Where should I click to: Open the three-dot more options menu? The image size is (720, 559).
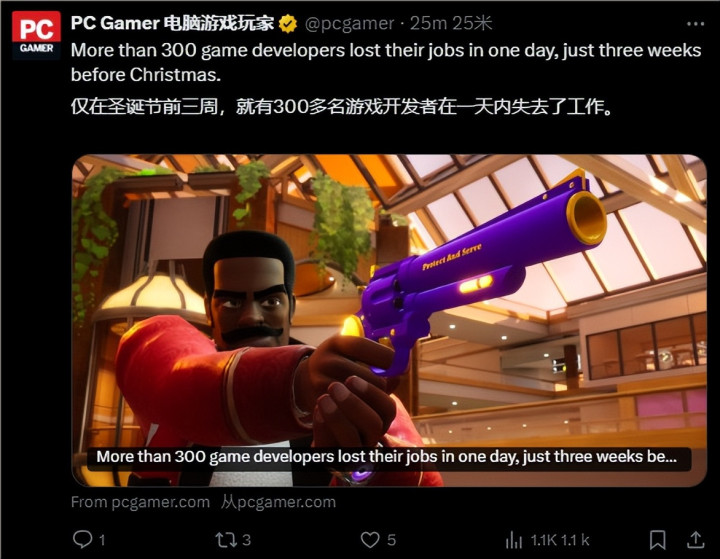coord(695,24)
